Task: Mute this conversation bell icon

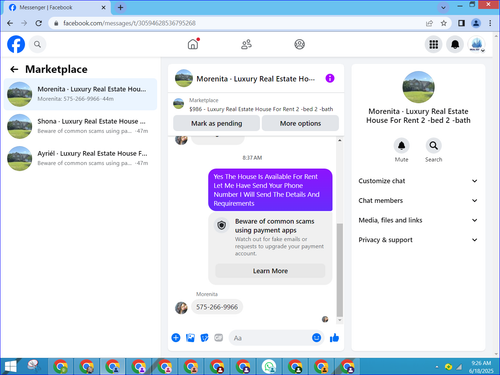Action: pyautogui.click(x=401, y=146)
